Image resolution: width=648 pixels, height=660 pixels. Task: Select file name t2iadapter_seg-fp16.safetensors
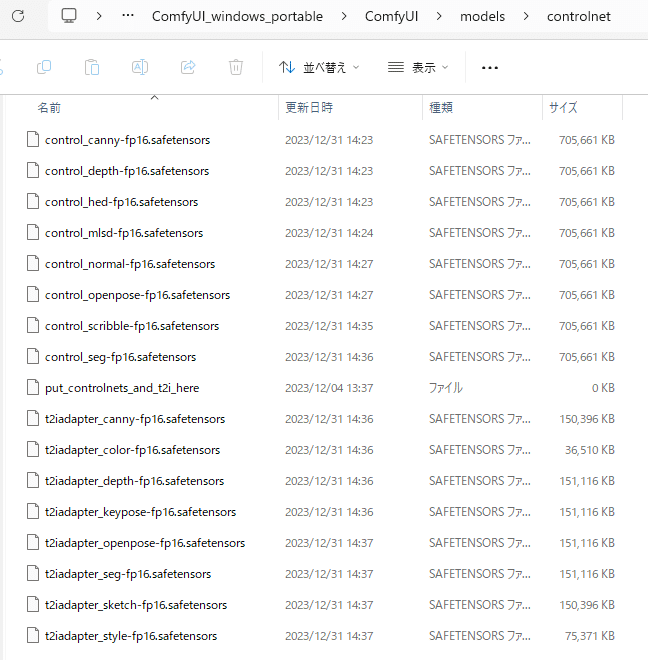(128, 574)
